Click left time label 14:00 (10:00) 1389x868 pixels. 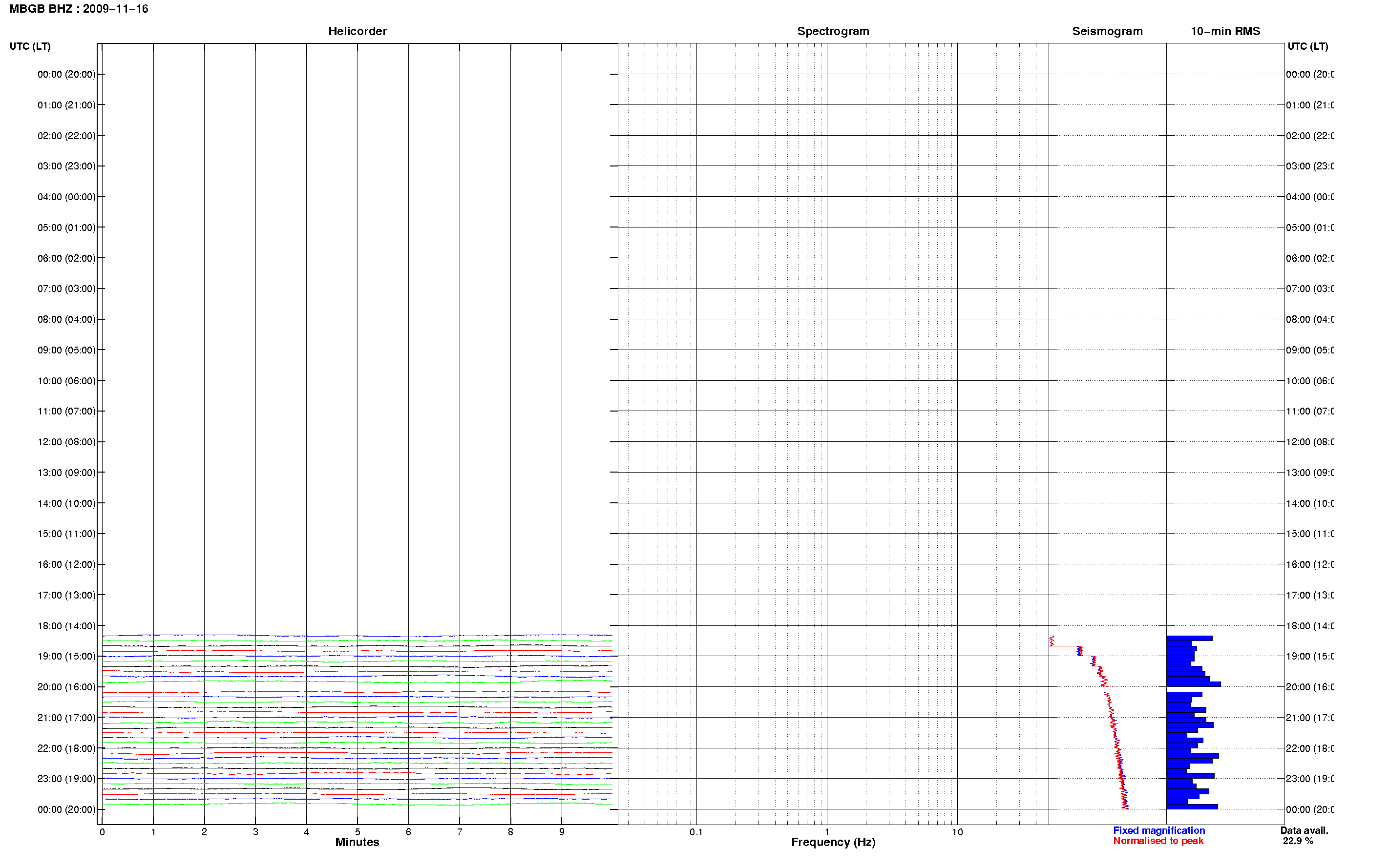(x=66, y=503)
